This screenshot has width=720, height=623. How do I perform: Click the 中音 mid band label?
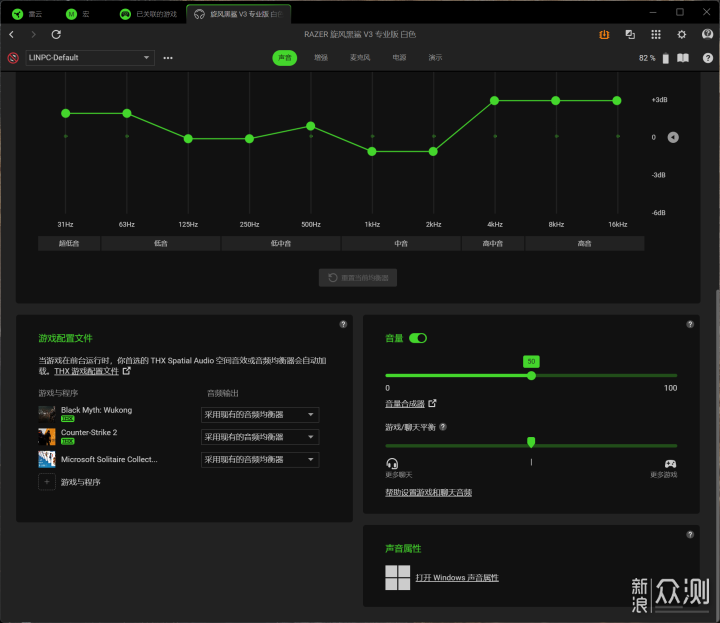[x=401, y=243]
